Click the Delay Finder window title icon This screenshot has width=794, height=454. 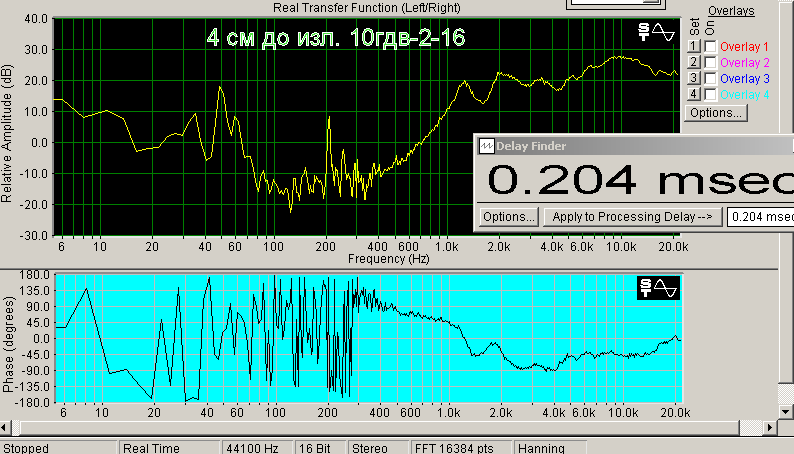point(486,146)
